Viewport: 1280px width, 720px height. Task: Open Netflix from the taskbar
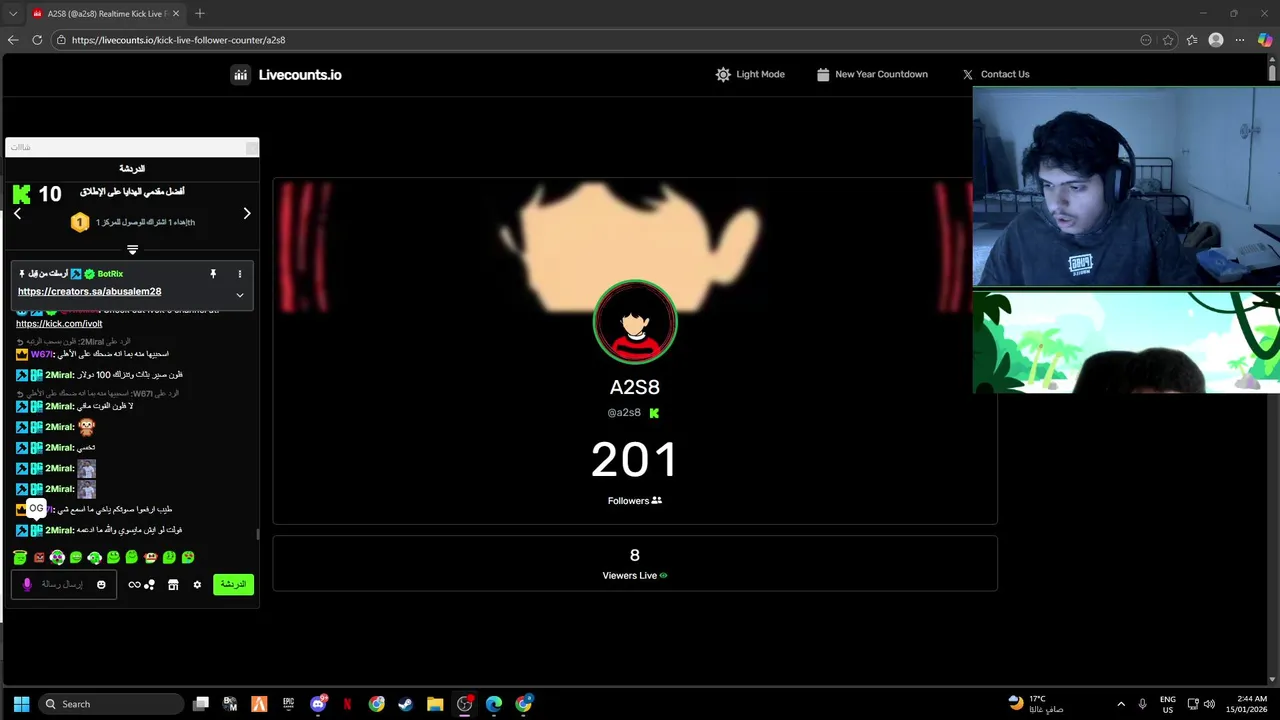[347, 704]
